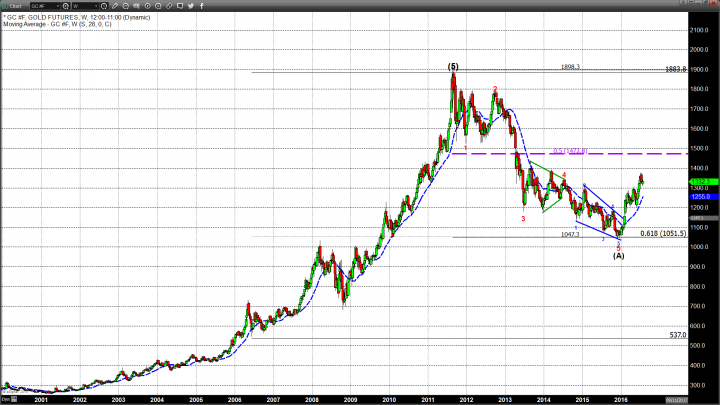Image resolution: width=720 pixels, height=405 pixels.
Task: Click the 0.618 (1051.5) Fibonacci label
Action: (663, 233)
